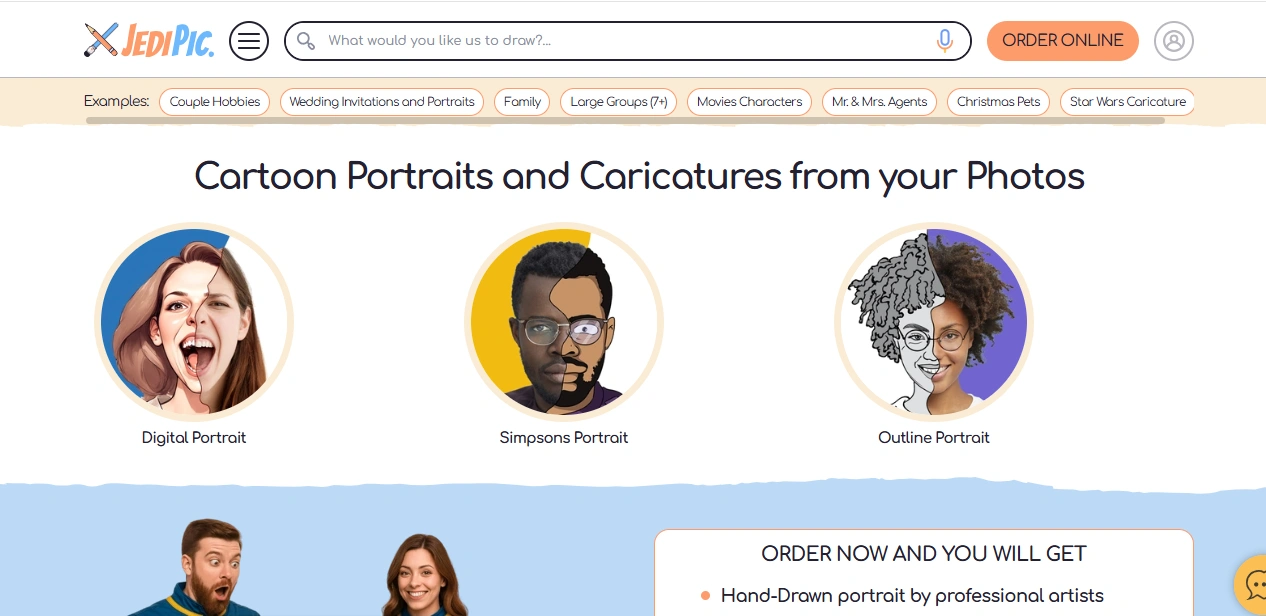Viewport: 1266px width, 616px height.
Task: Select the Star Wars Caricature example
Action: click(x=1127, y=102)
